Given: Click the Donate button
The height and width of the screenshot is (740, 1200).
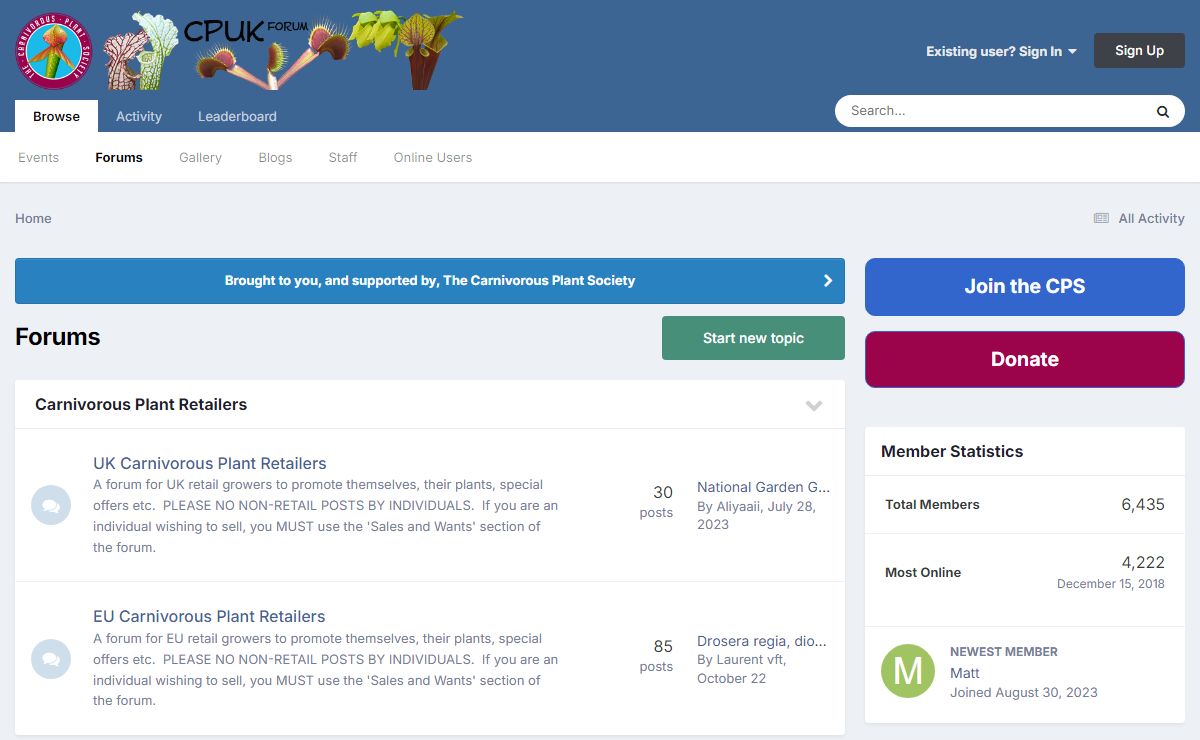Looking at the screenshot, I should point(1025,359).
